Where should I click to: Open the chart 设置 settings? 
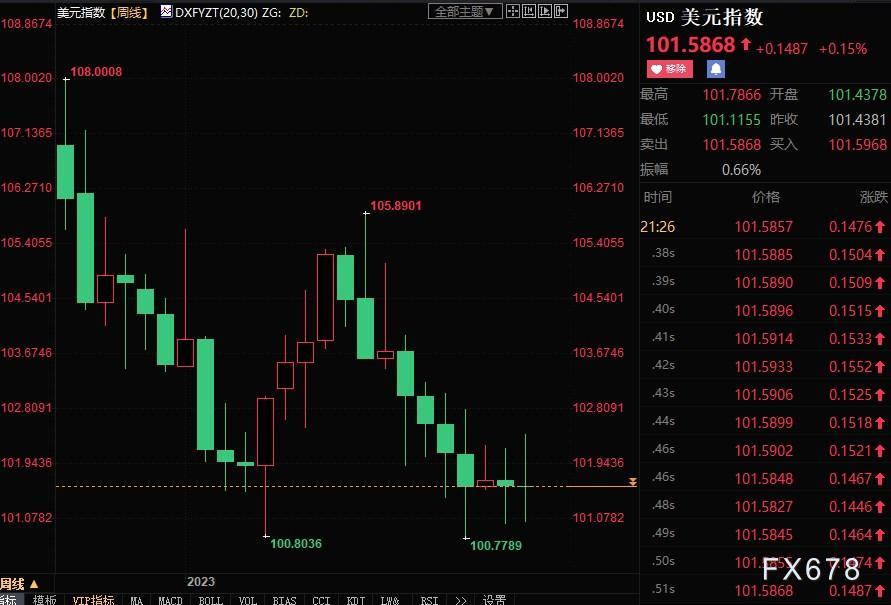(495, 600)
